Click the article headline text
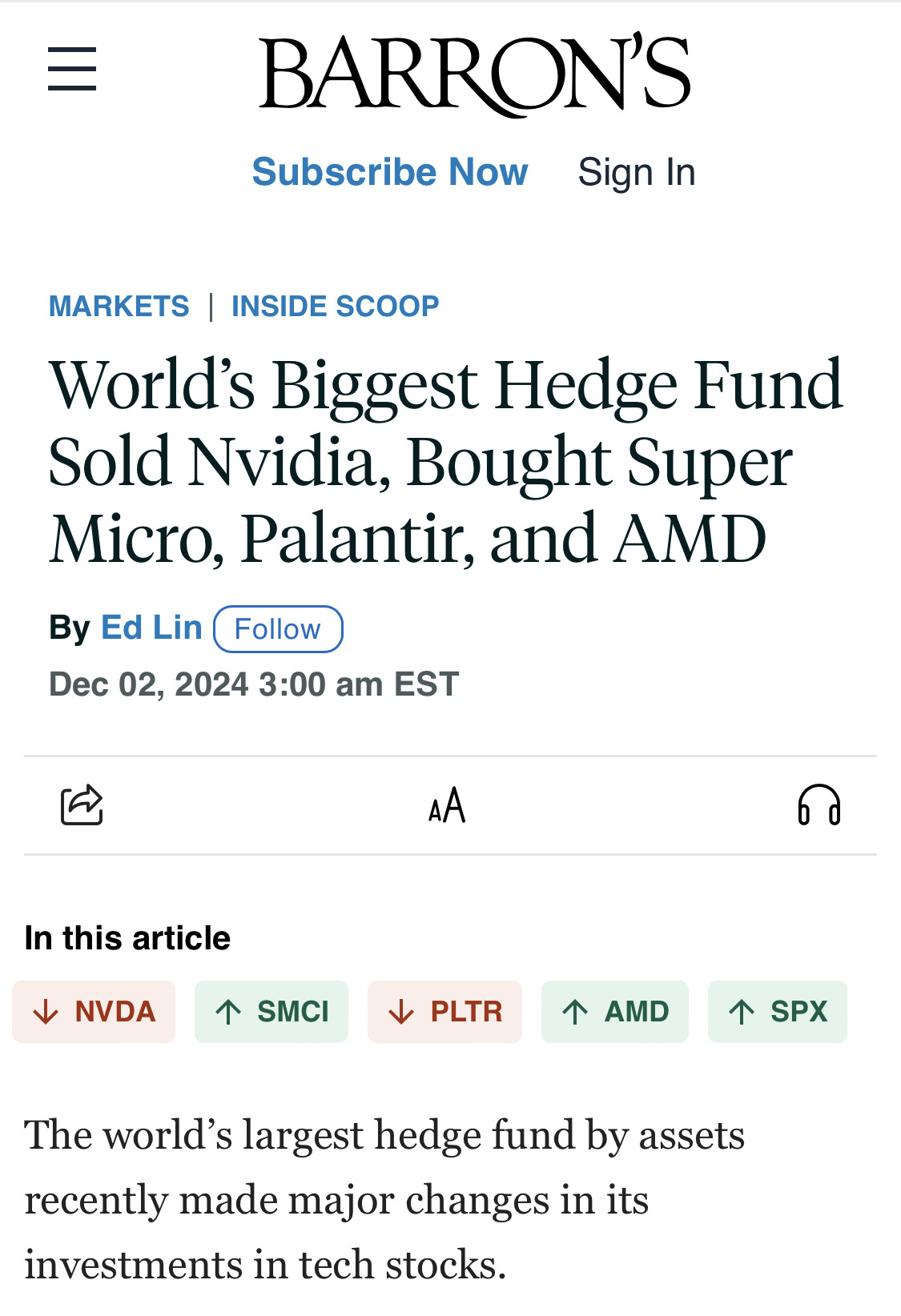The width and height of the screenshot is (901, 1316). click(x=445, y=461)
